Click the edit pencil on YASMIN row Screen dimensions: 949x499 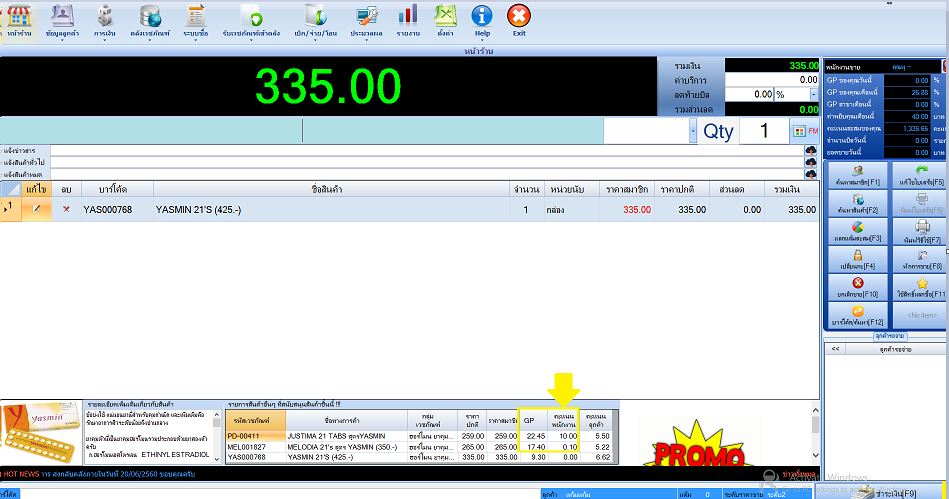tap(37, 210)
